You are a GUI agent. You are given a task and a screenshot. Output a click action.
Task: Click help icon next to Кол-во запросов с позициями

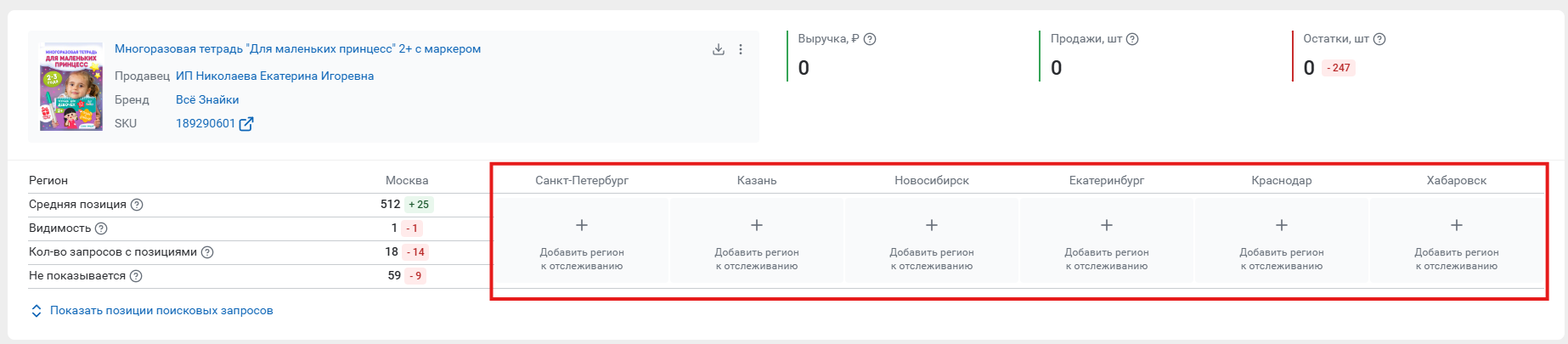pyautogui.click(x=207, y=252)
